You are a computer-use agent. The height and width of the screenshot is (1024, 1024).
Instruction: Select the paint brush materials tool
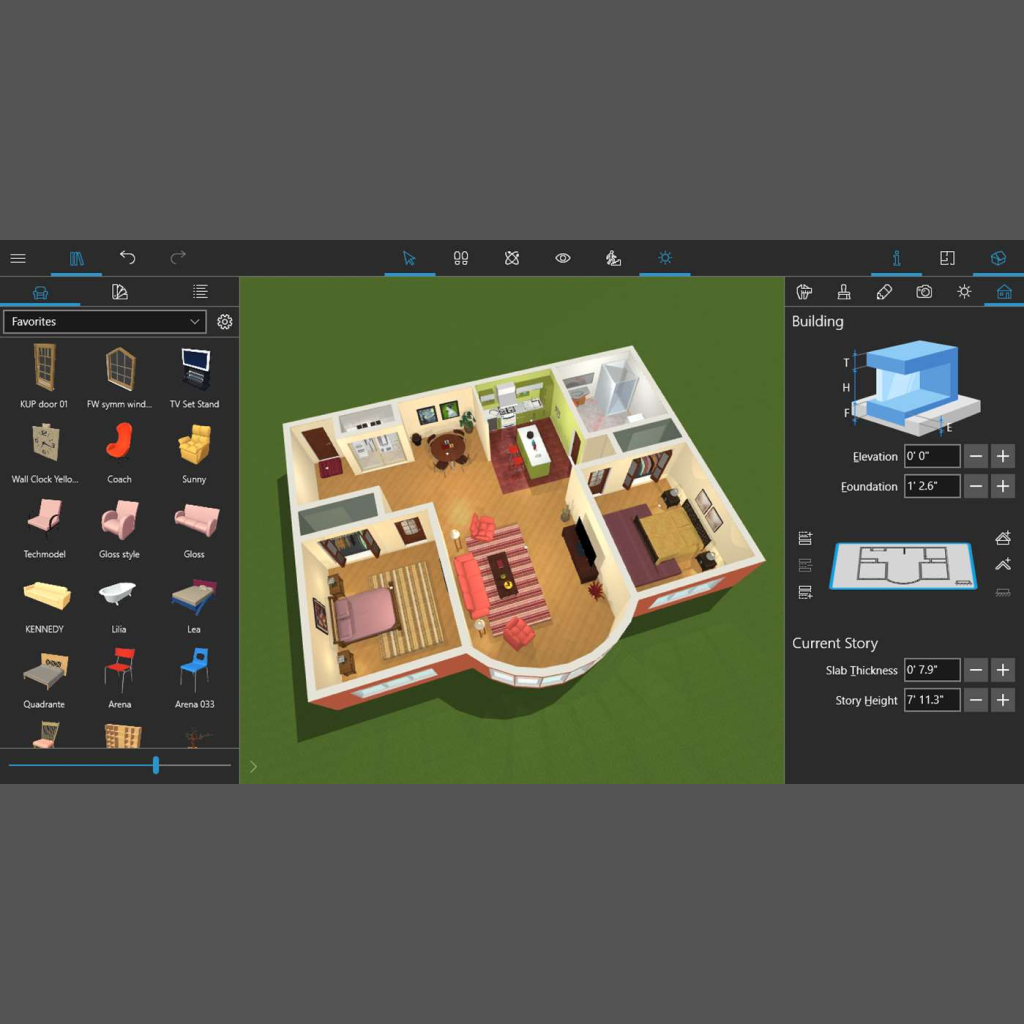coord(844,291)
